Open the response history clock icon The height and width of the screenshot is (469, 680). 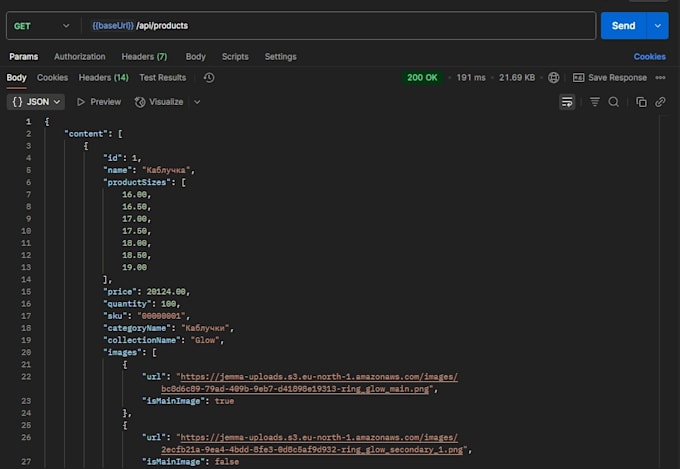pos(209,78)
